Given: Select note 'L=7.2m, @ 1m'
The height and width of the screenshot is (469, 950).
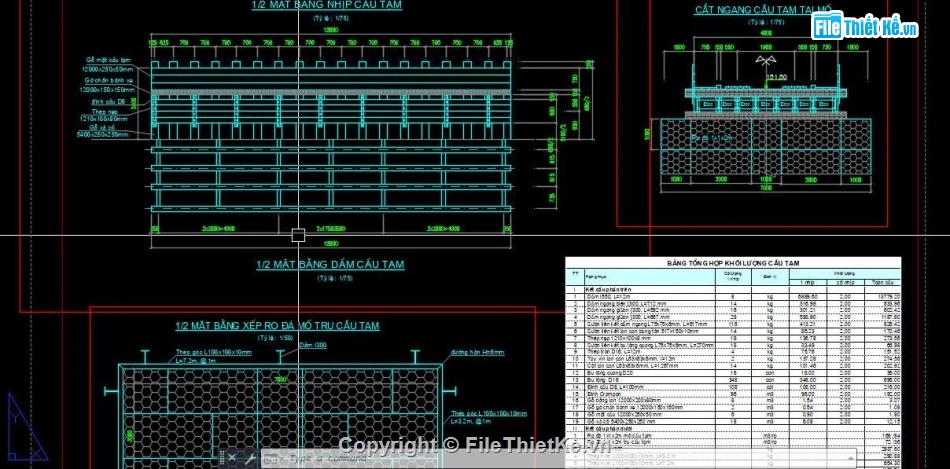Looking at the screenshot, I should [x=194, y=361].
